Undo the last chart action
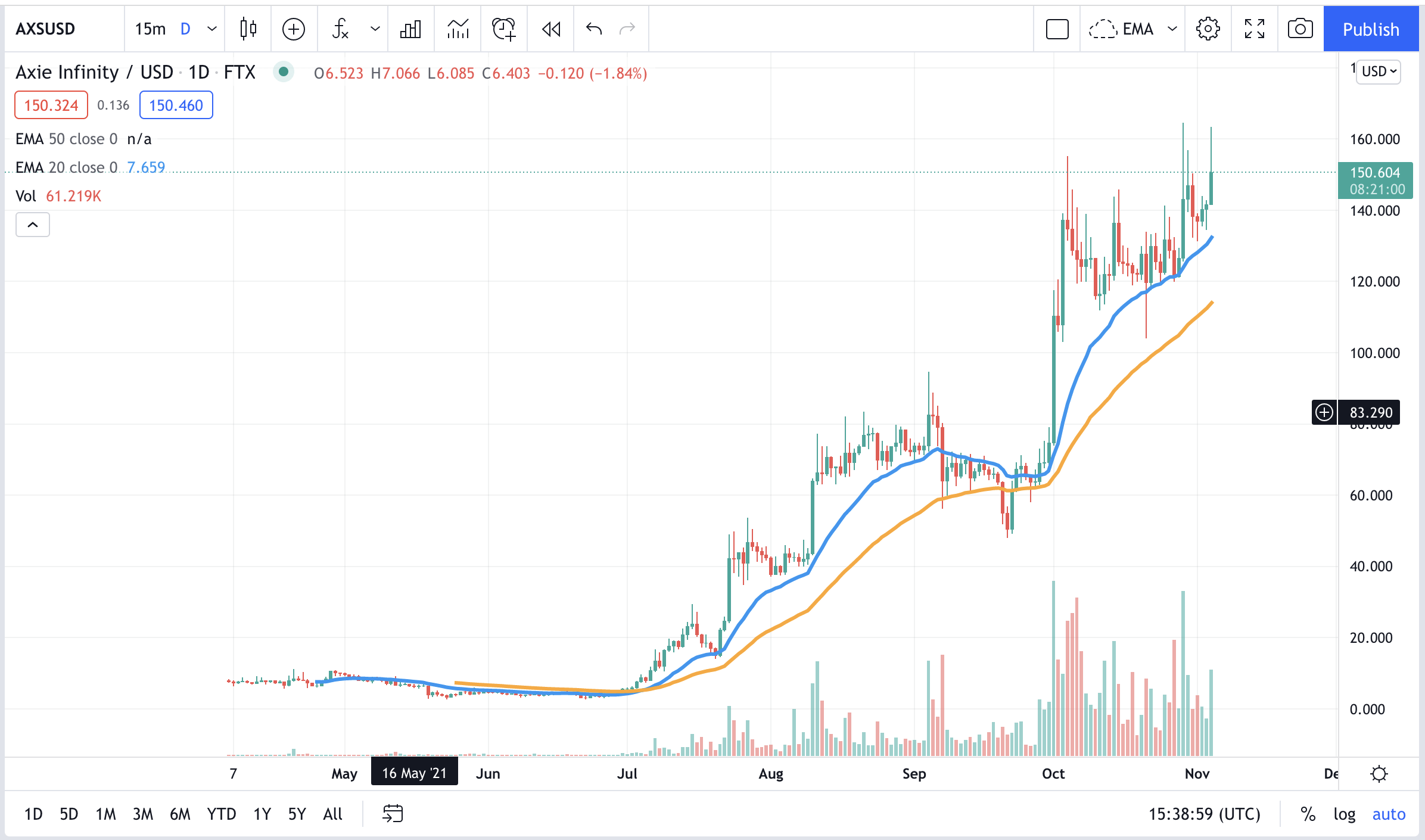This screenshot has height=840, width=1425. 594,29
